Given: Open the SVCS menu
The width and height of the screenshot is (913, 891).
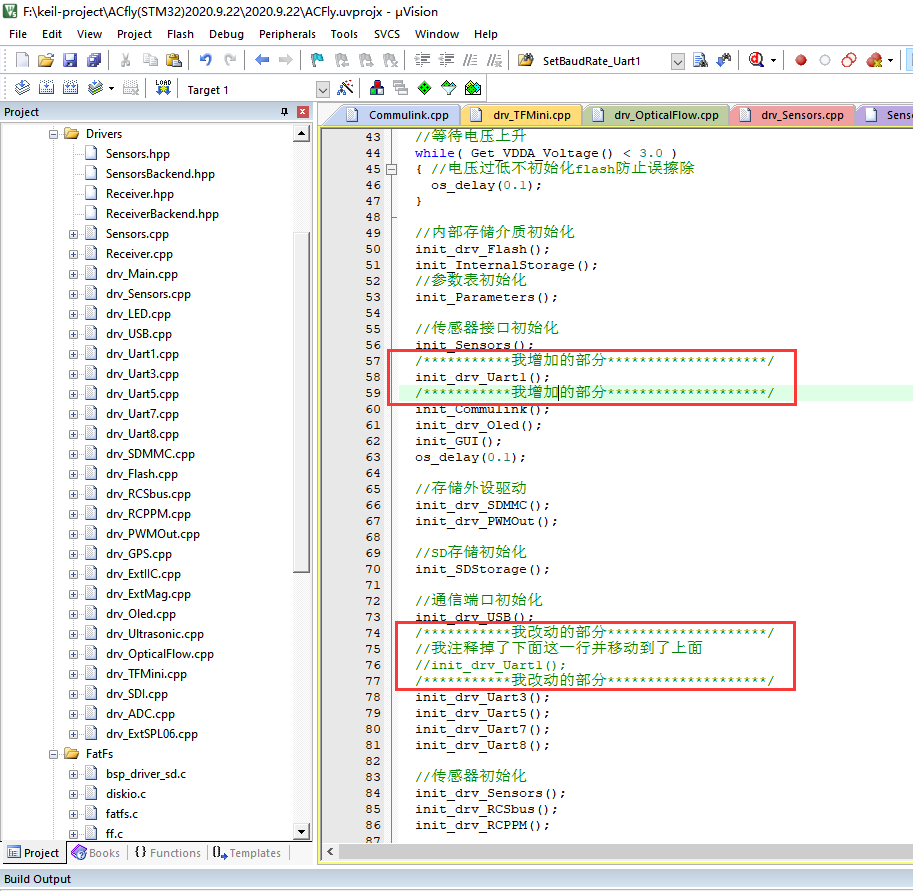Looking at the screenshot, I should [x=387, y=34].
